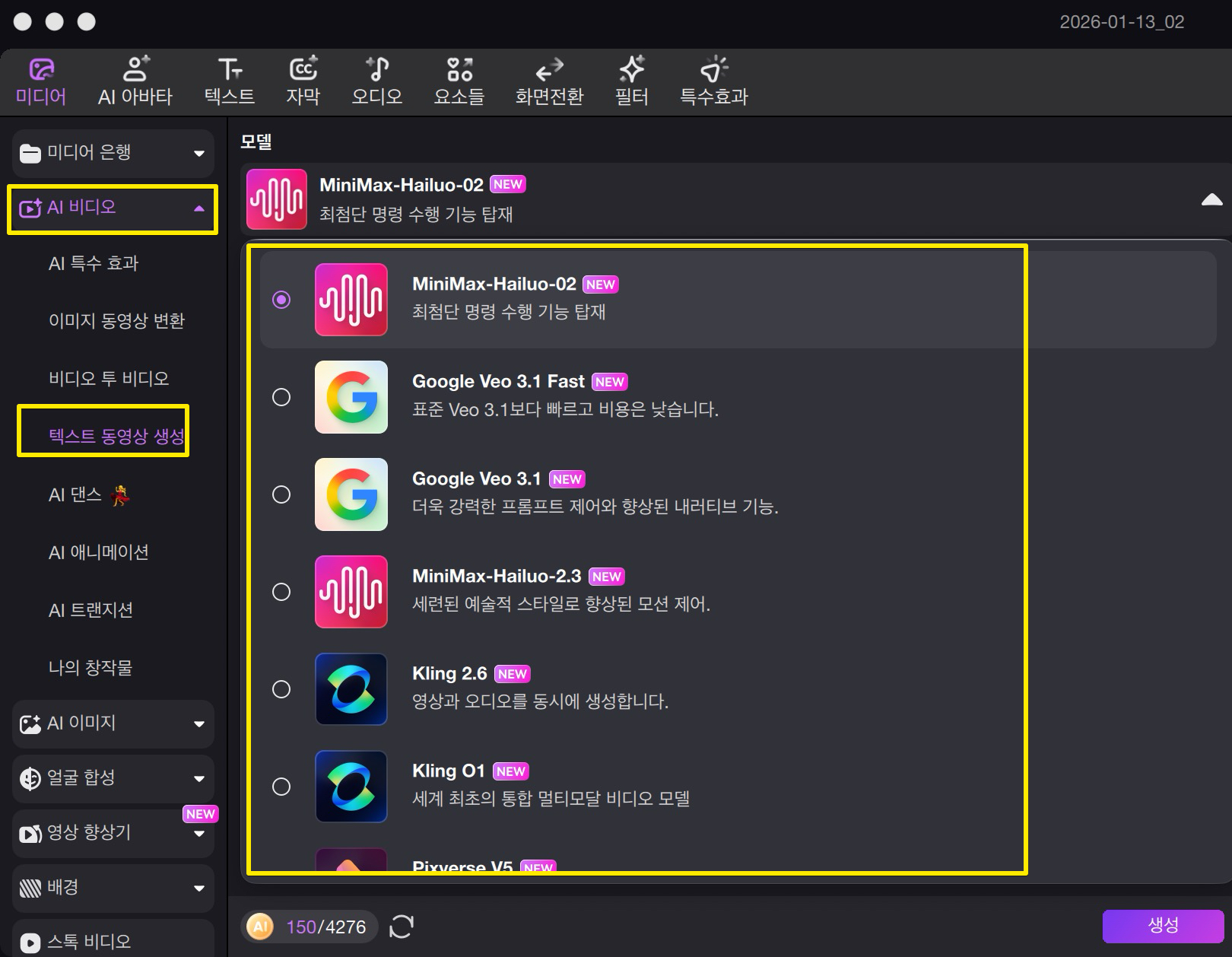Expand the 미디어 은행 dropdown arrow
The image size is (1232, 957).
tap(199, 154)
